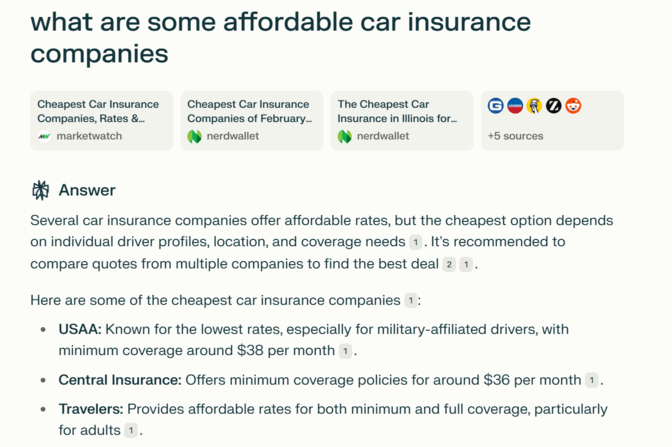Click the Reddit source icon
The width and height of the screenshot is (672, 447).
pos(573,105)
